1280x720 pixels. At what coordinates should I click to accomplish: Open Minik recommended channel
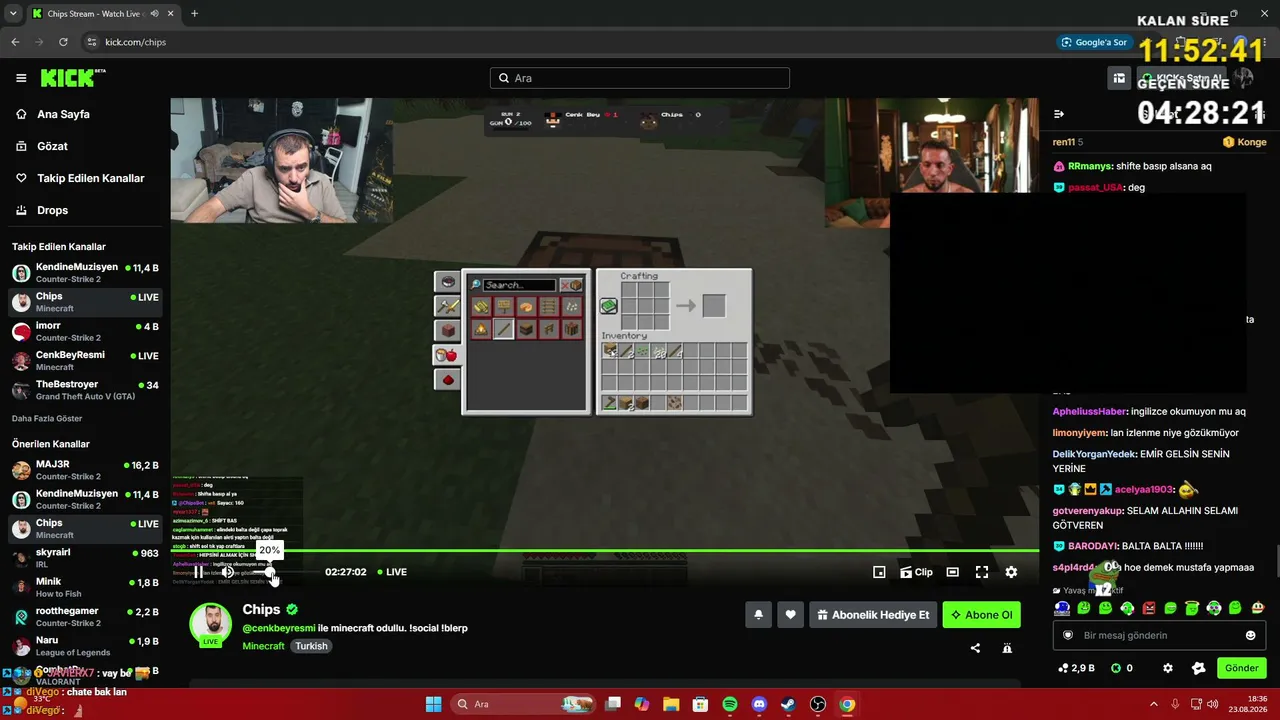(x=85, y=587)
